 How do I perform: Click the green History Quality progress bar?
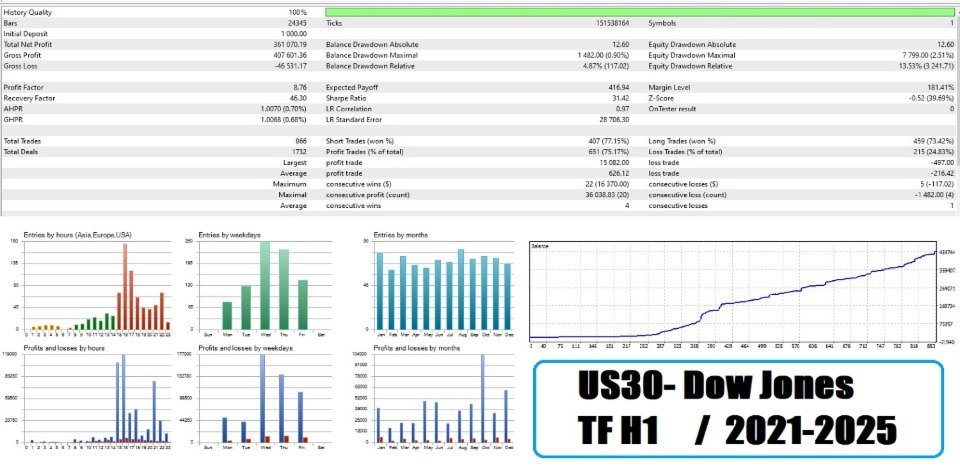(640, 12)
